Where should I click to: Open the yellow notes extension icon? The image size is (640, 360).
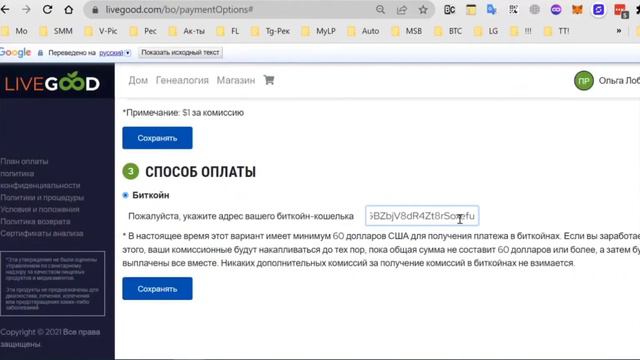pyautogui.click(x=471, y=9)
